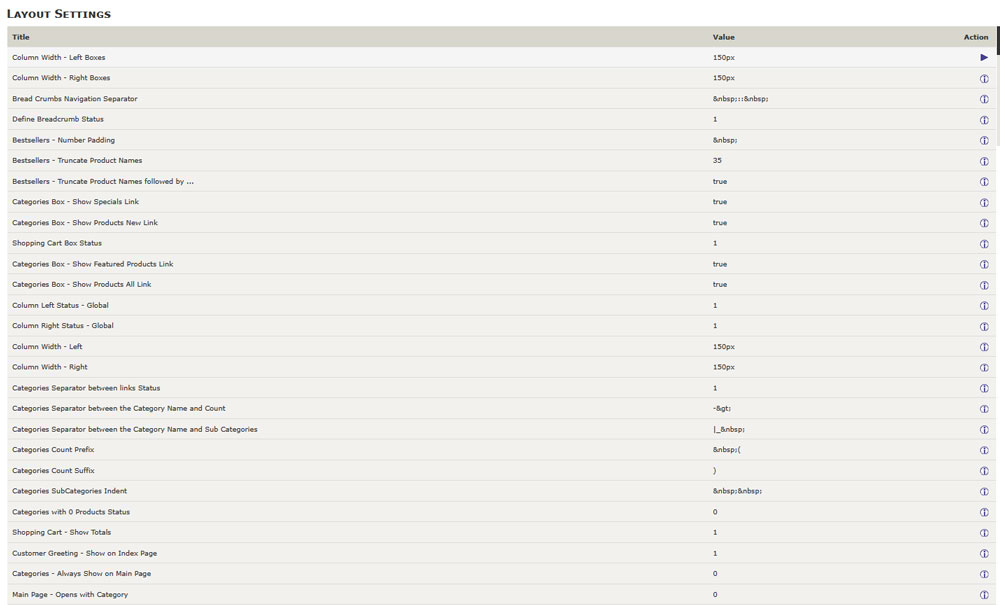
Task: View info for Categories SubCategories Indent
Action: 983,491
